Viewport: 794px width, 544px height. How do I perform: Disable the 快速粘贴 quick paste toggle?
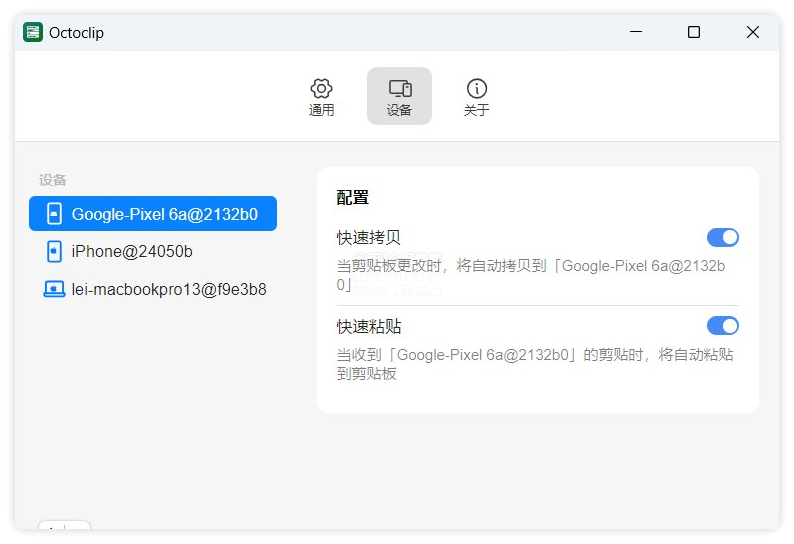[x=723, y=326]
